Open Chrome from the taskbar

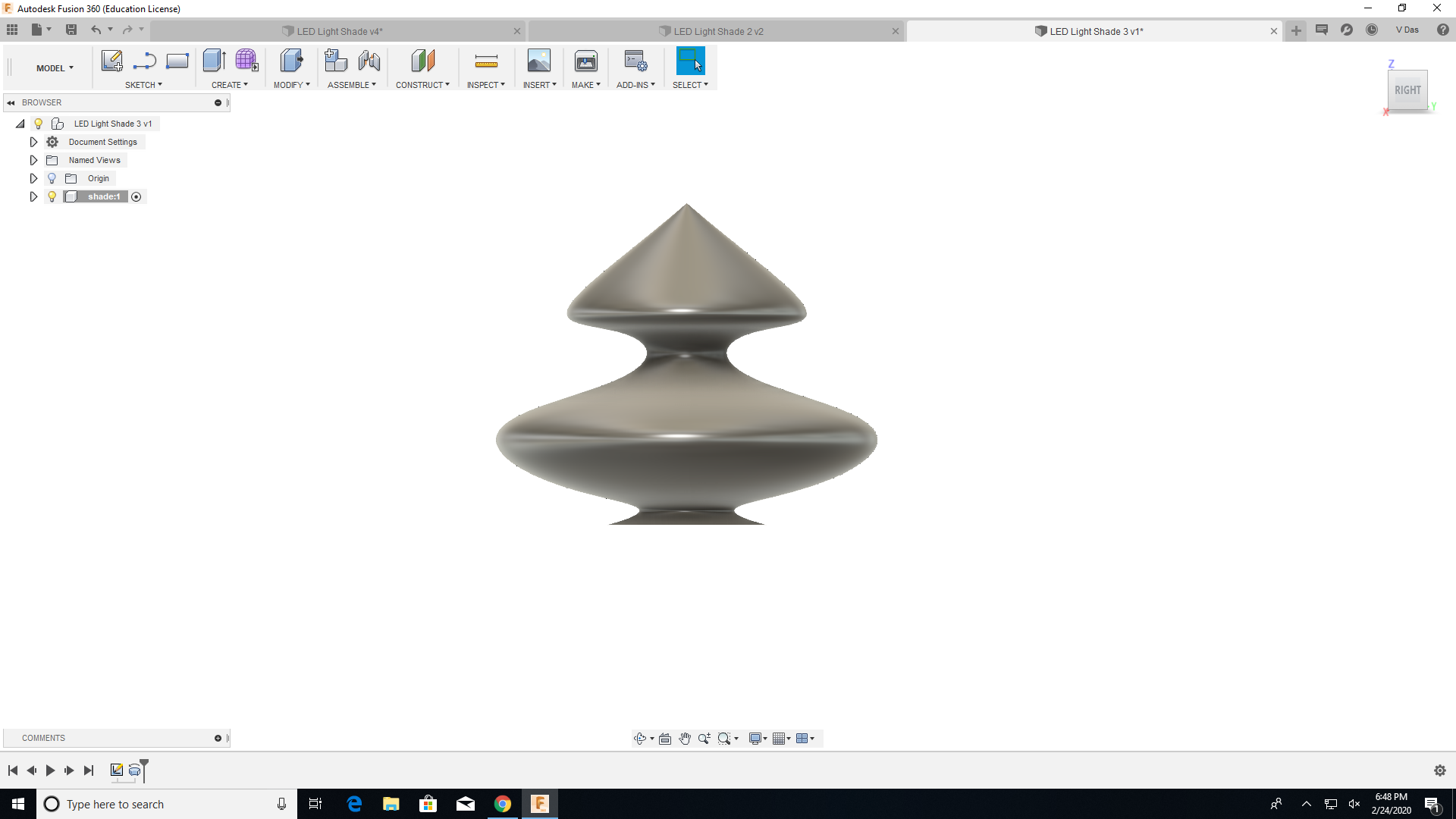click(503, 804)
